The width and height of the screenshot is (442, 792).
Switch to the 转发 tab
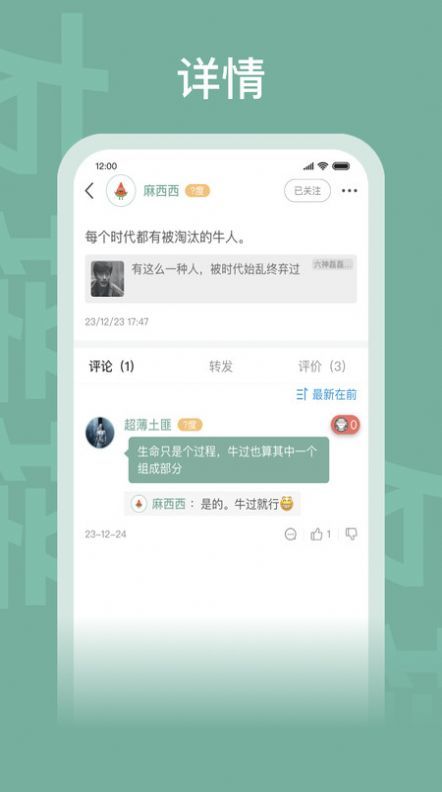point(221,366)
